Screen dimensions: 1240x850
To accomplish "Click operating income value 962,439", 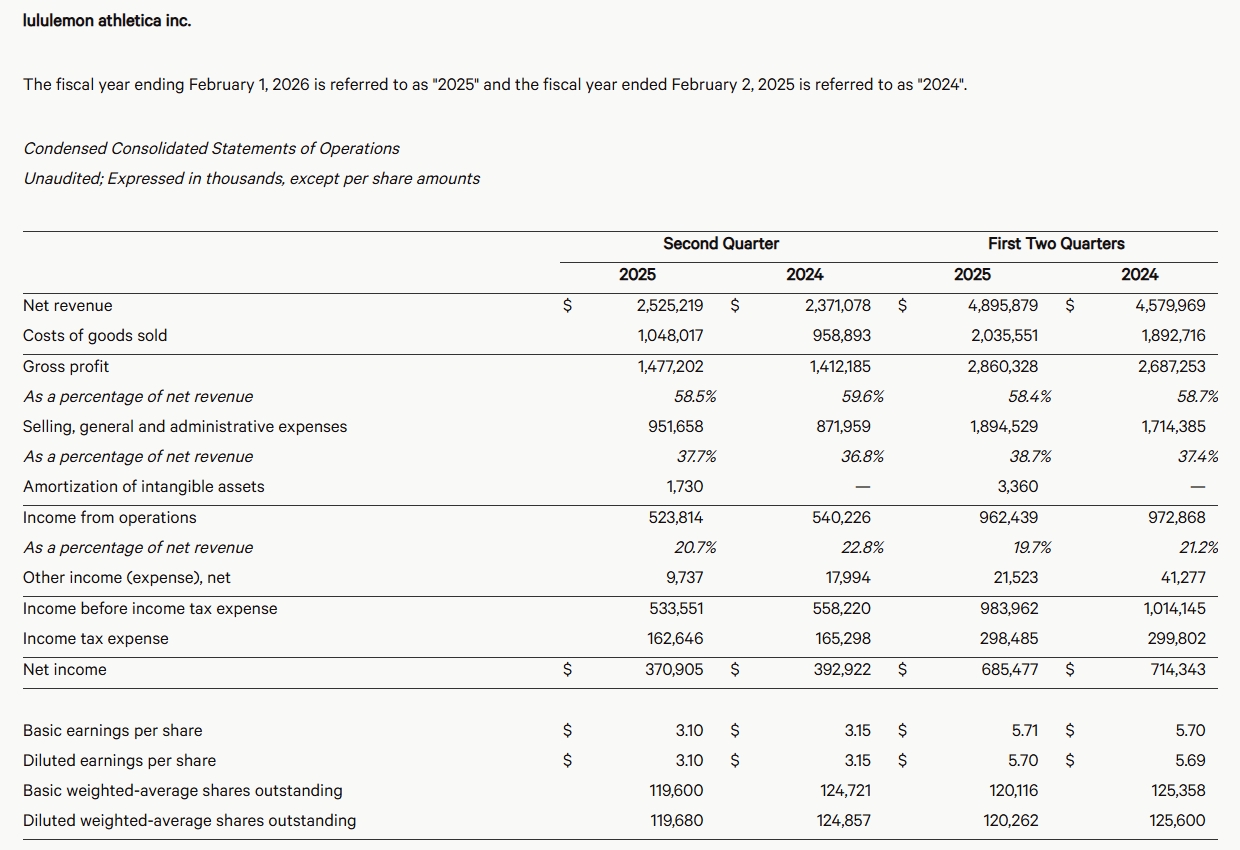I will (1009, 518).
